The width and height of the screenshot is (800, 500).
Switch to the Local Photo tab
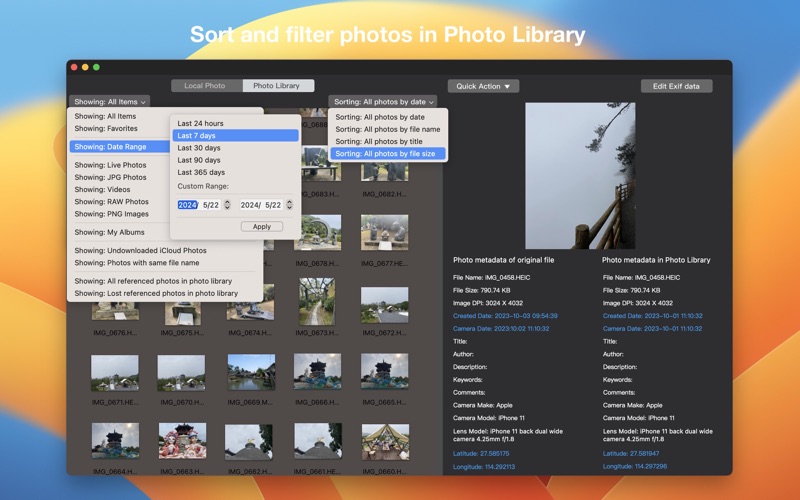point(207,86)
